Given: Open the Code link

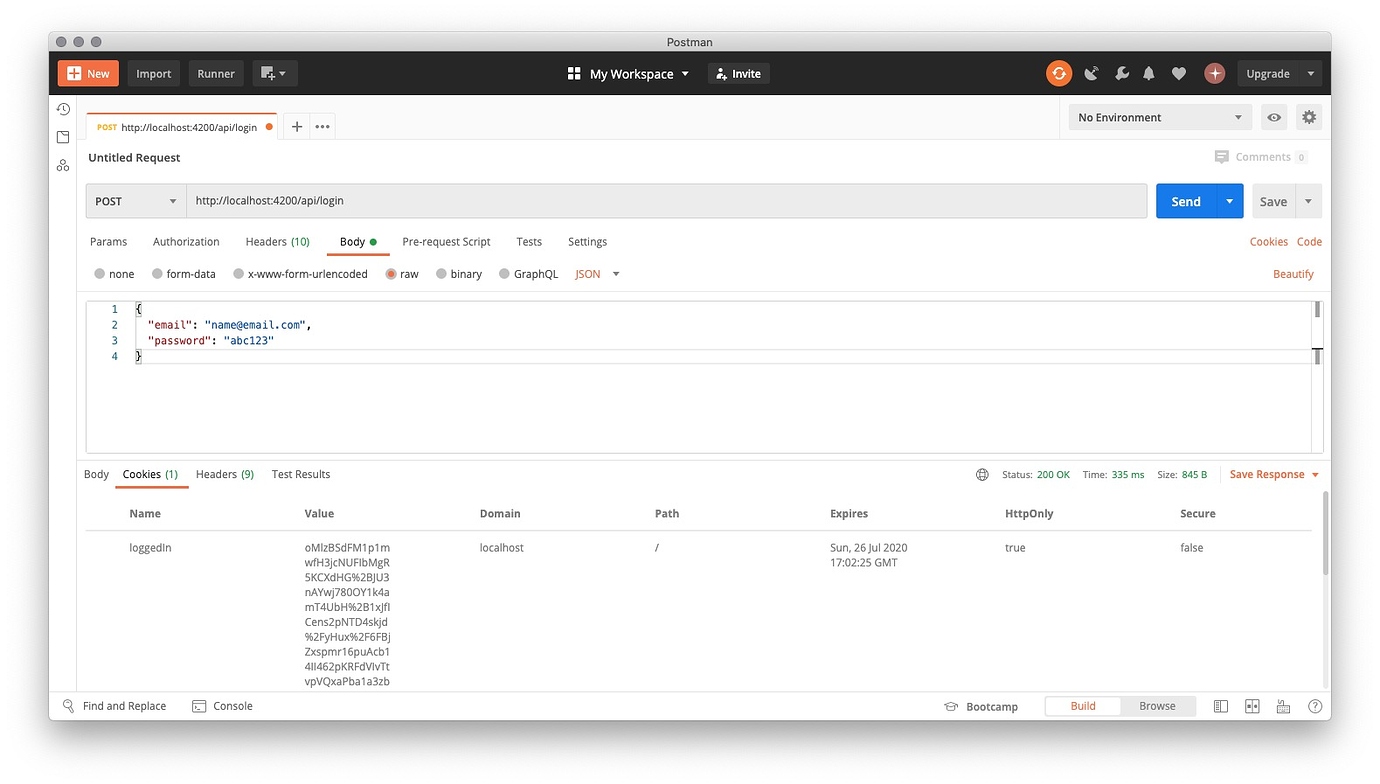Looking at the screenshot, I should 1309,242.
